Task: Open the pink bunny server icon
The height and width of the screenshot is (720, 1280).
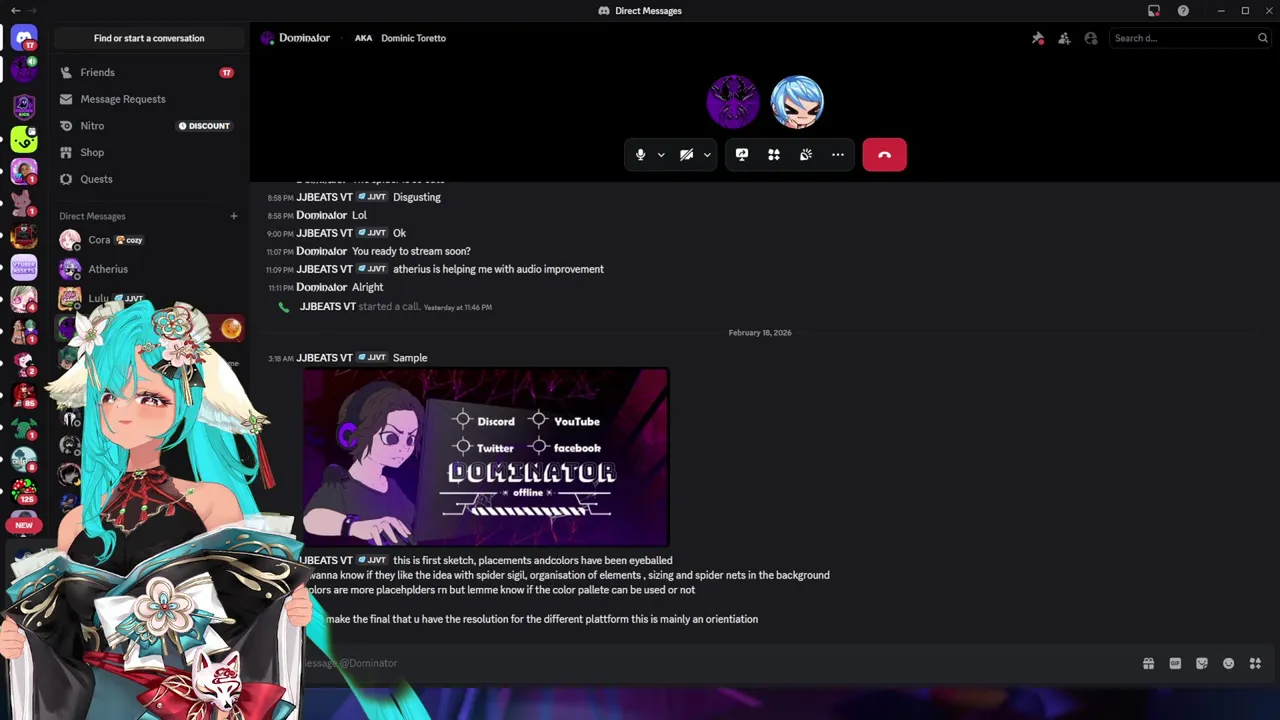Action: click(24, 204)
